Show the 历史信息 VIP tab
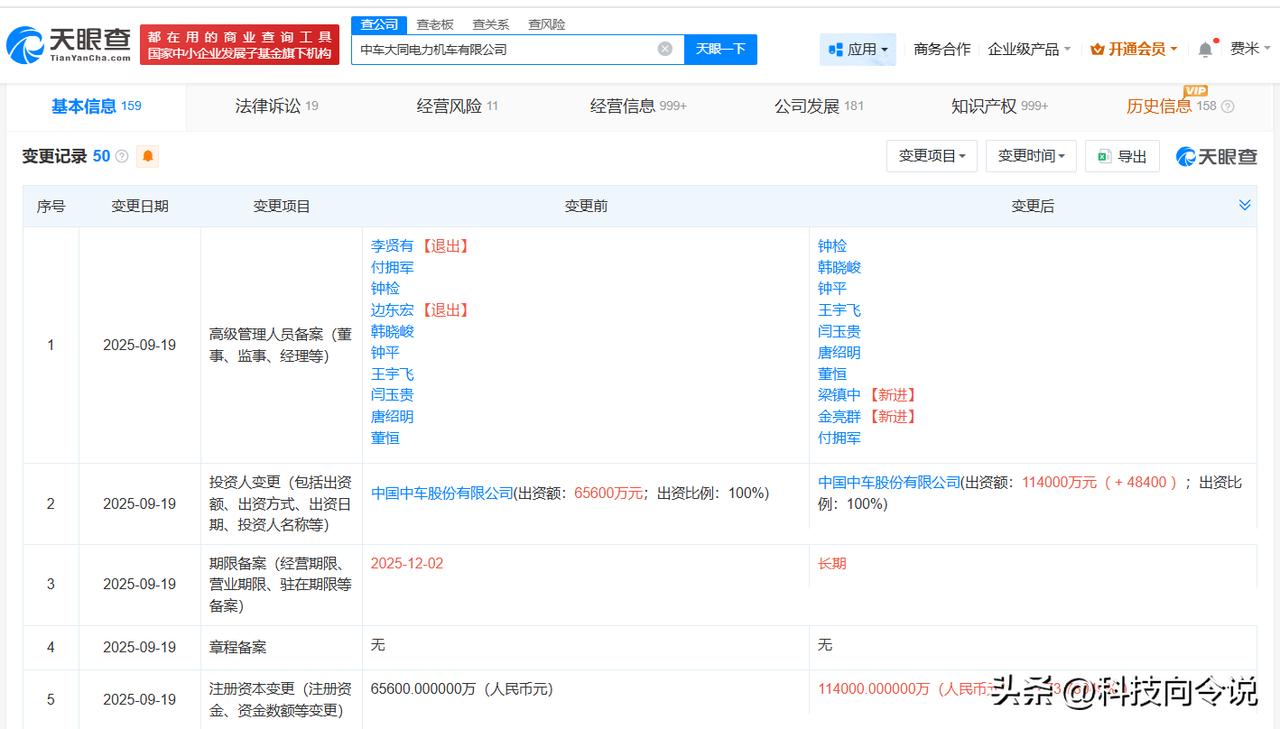This screenshot has width=1280, height=729. point(1171,106)
